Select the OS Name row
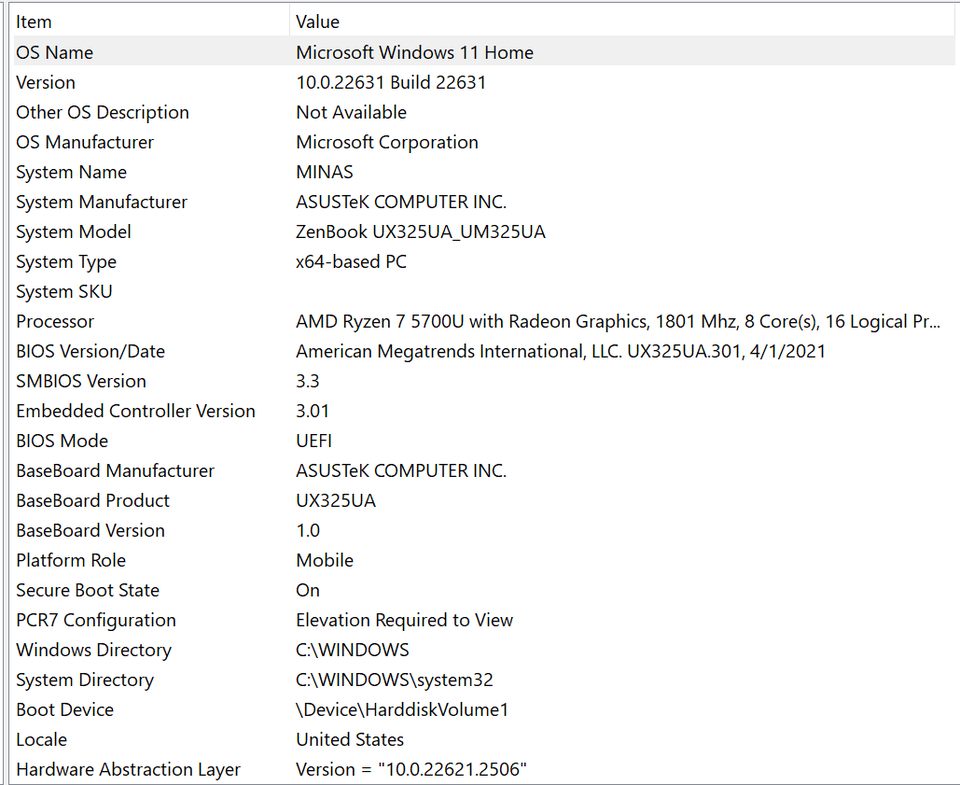 point(55,52)
